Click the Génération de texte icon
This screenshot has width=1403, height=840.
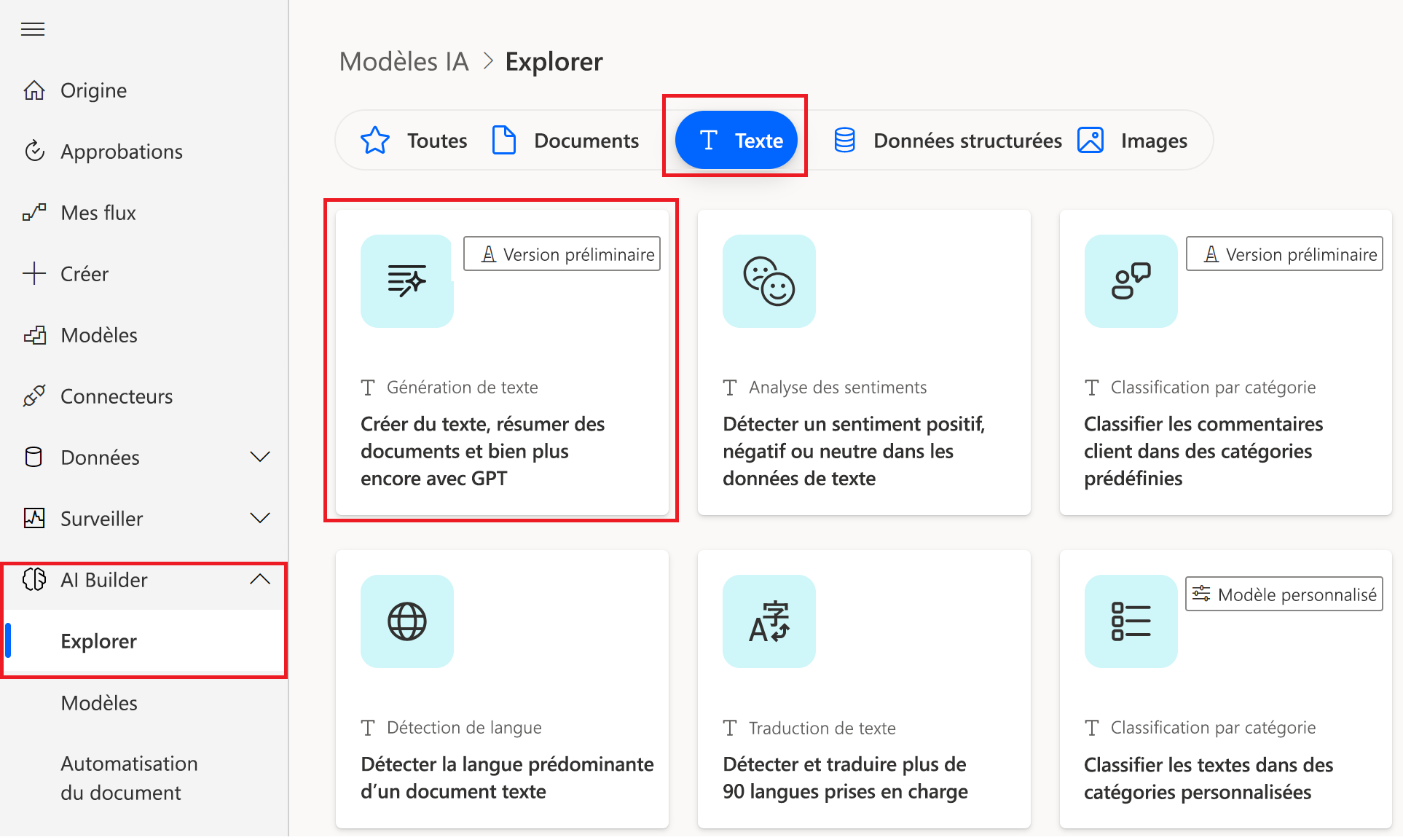click(406, 281)
